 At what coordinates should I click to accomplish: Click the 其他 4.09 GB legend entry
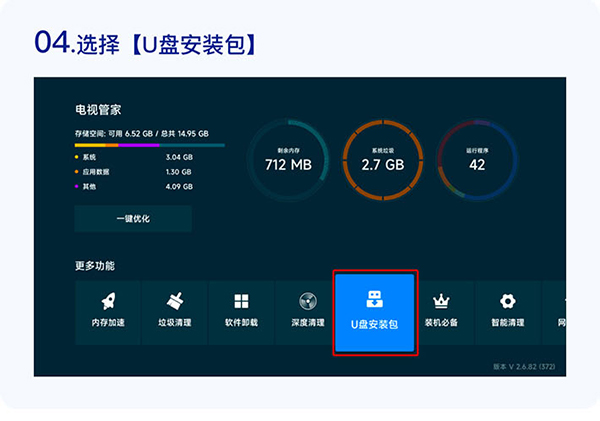coord(132,185)
